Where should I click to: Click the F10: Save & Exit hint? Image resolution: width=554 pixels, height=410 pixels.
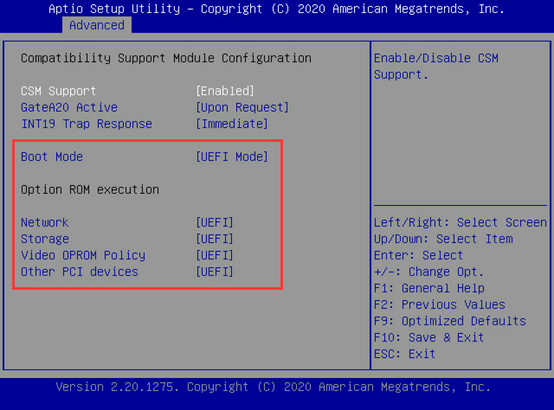click(429, 338)
